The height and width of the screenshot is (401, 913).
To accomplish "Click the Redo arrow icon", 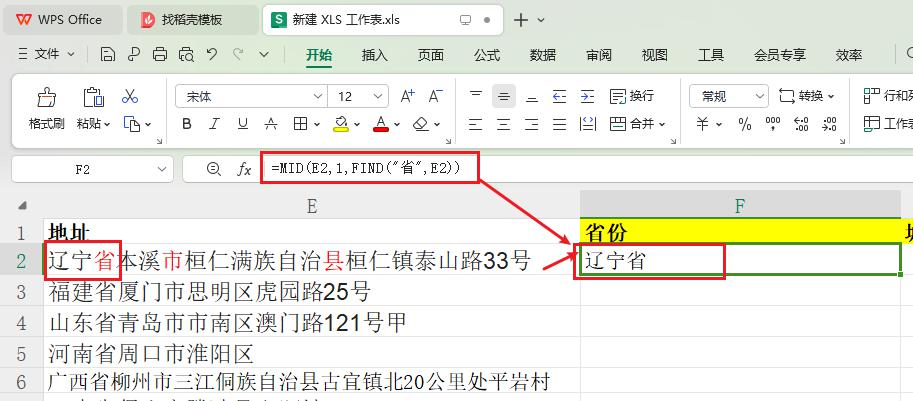I will [x=238, y=55].
